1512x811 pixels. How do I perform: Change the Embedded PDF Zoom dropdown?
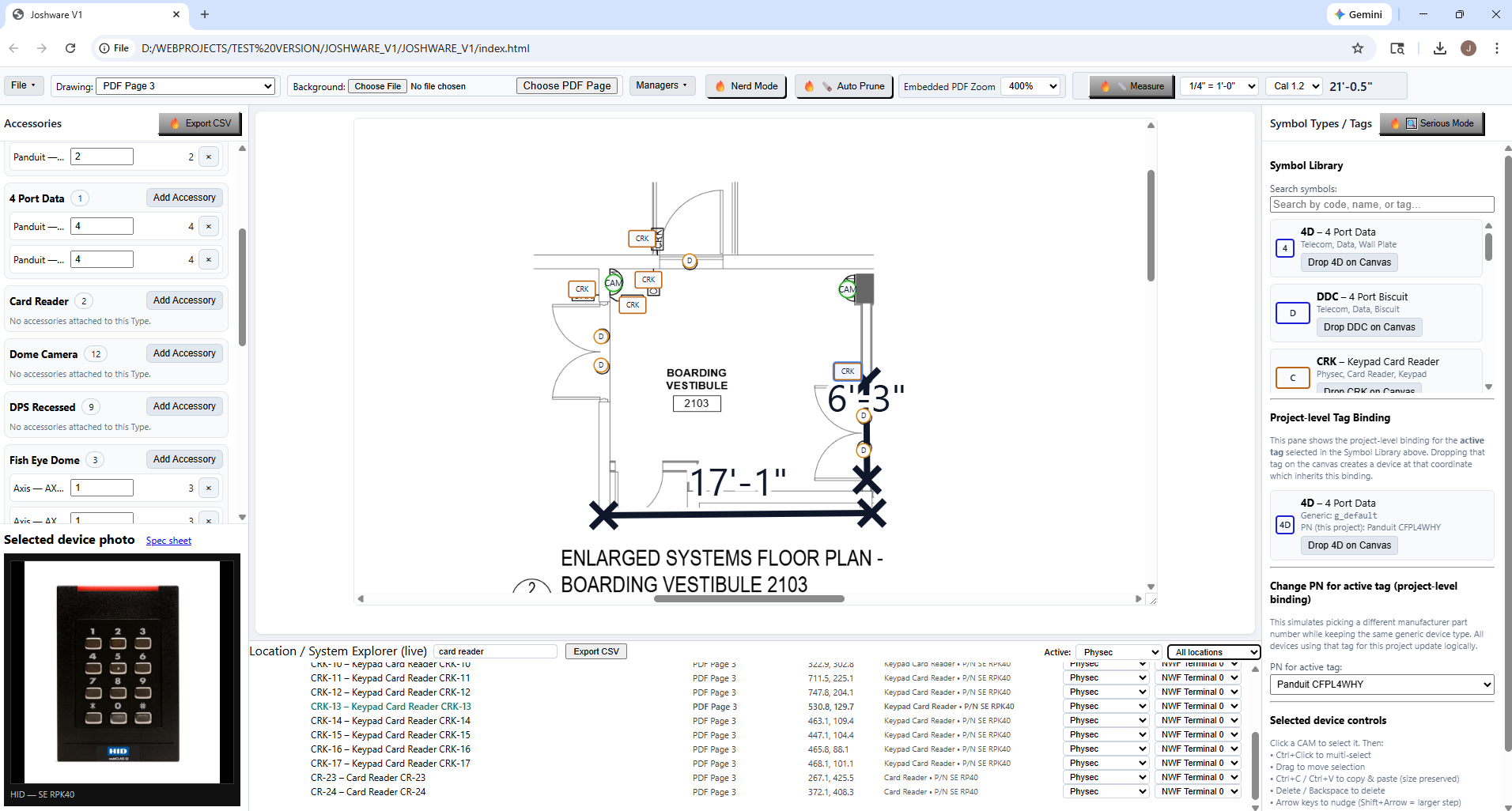pos(1030,85)
